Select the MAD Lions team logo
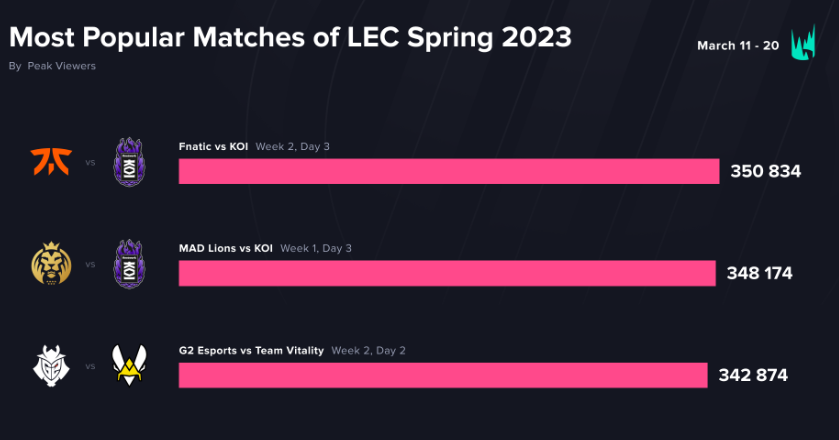 46,264
